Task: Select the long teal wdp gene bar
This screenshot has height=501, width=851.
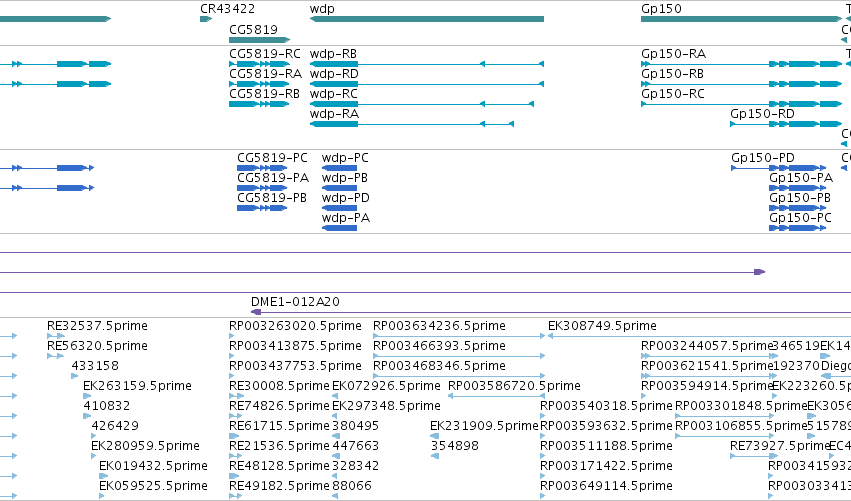Action: click(427, 19)
